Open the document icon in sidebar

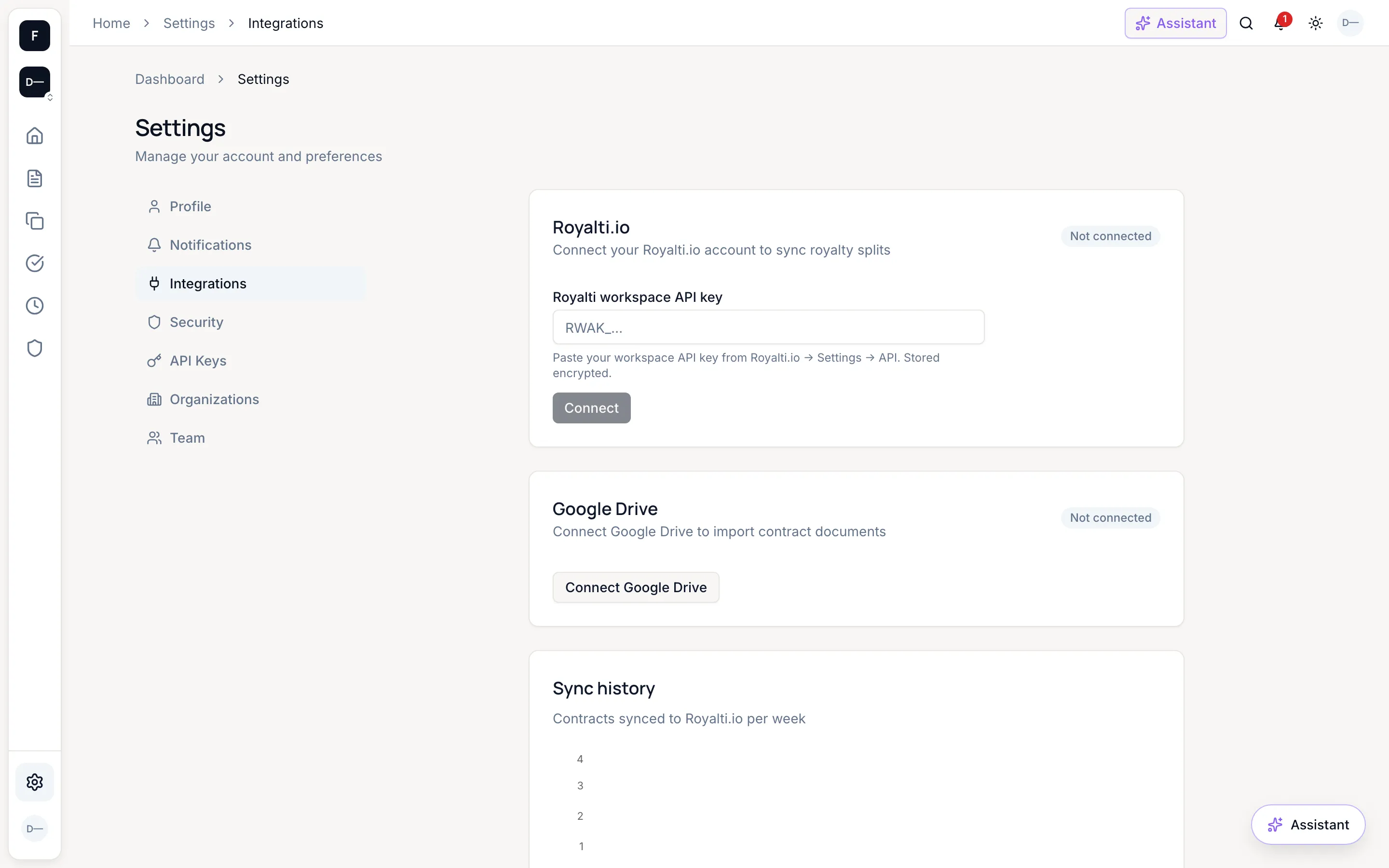tap(34, 178)
